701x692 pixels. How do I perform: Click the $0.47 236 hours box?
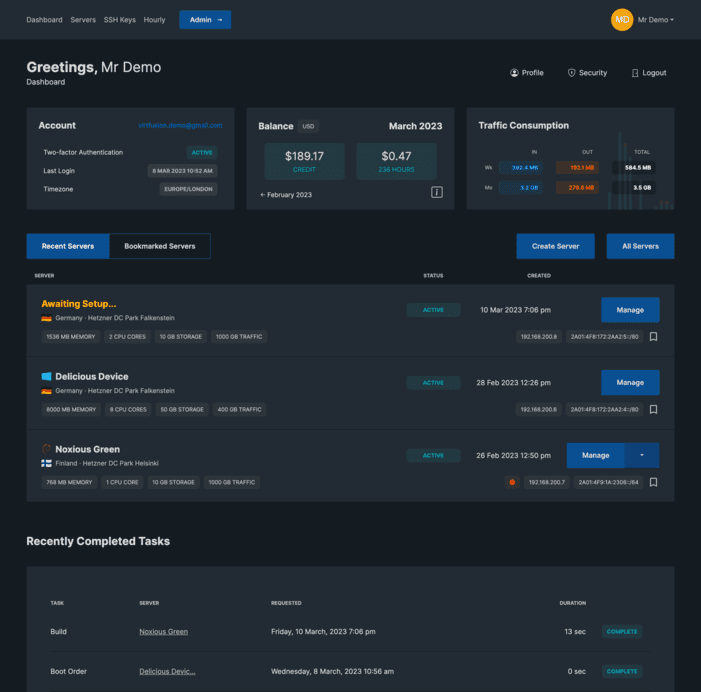pos(397,161)
